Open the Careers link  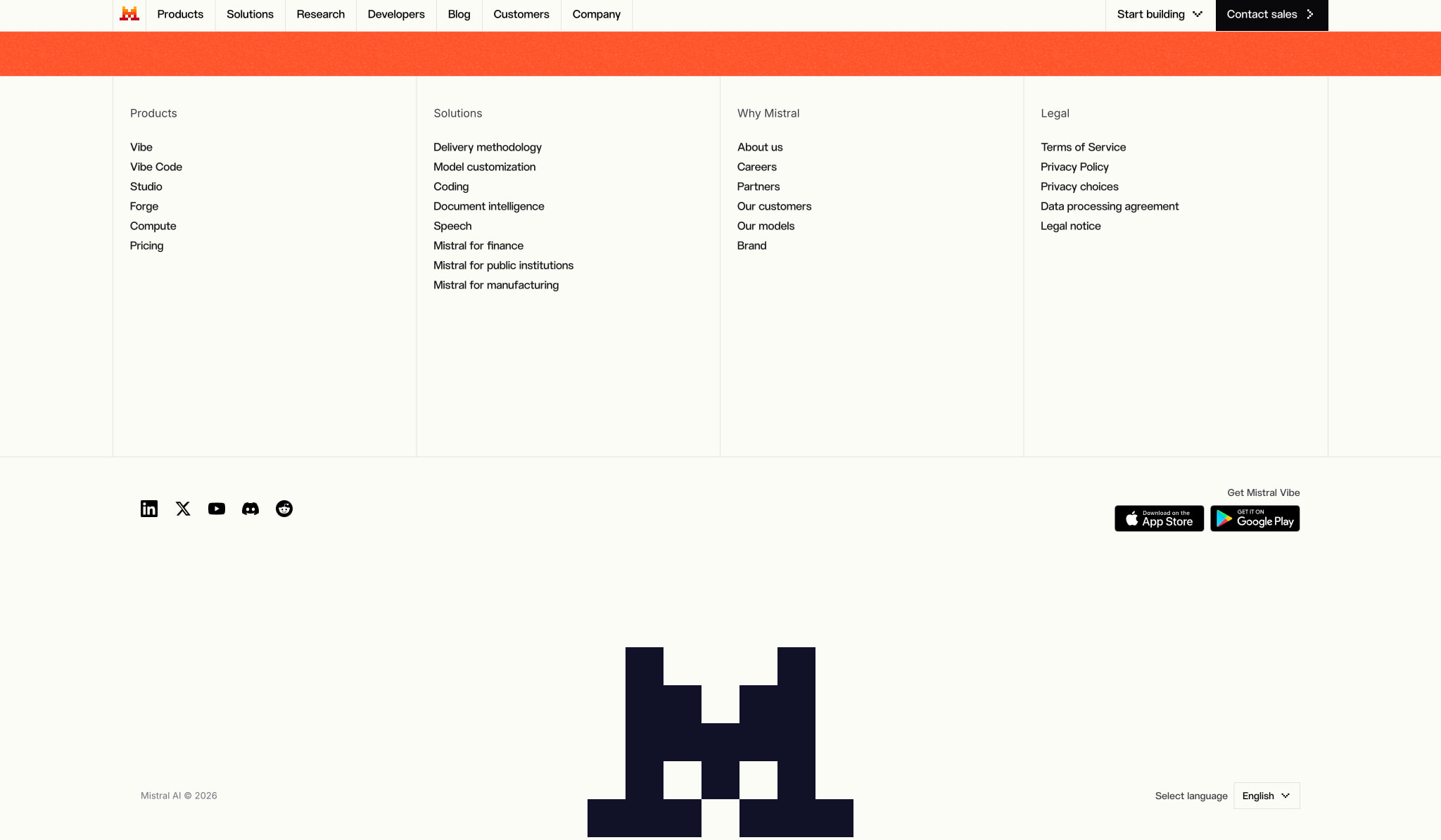[x=757, y=167]
